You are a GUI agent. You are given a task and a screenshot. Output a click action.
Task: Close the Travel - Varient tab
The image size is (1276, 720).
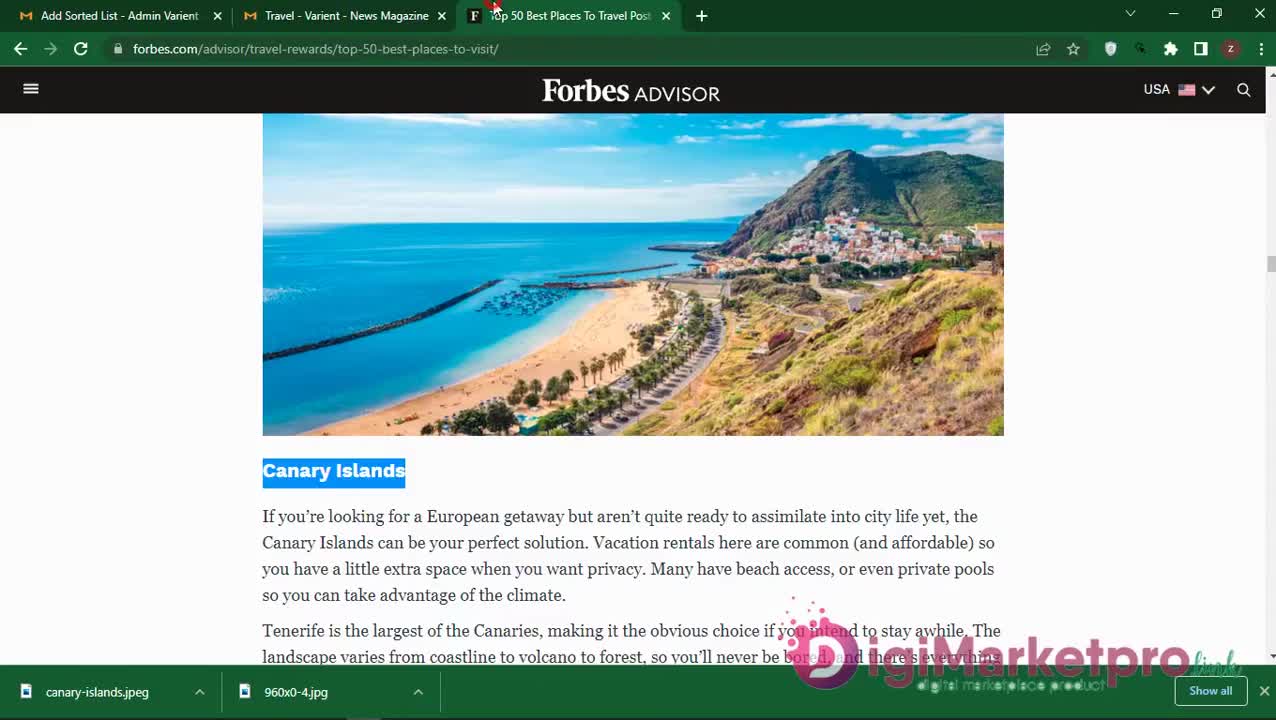(442, 16)
